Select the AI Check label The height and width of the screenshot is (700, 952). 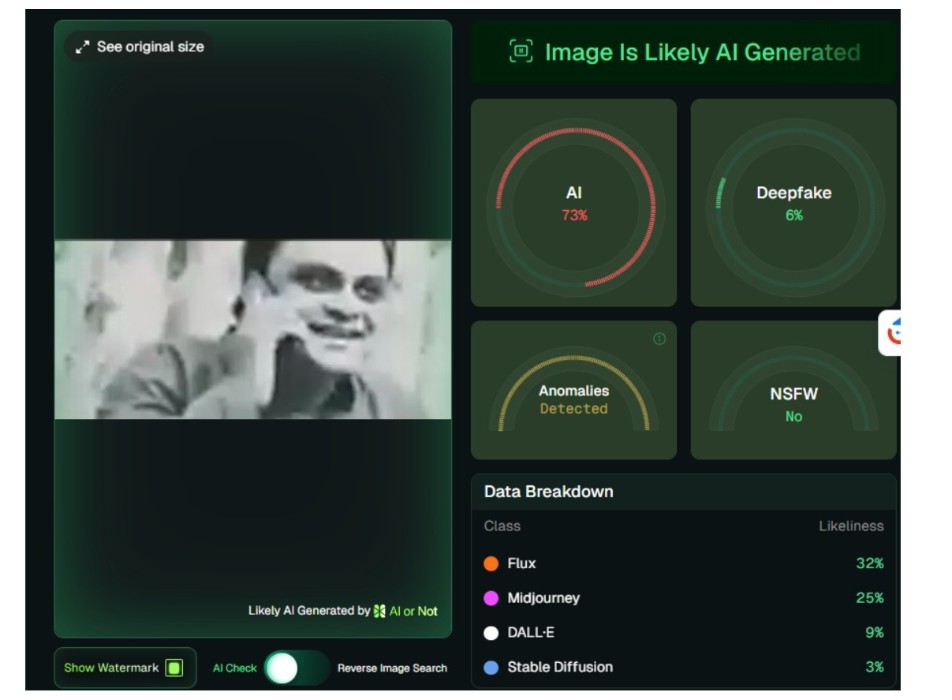point(234,668)
